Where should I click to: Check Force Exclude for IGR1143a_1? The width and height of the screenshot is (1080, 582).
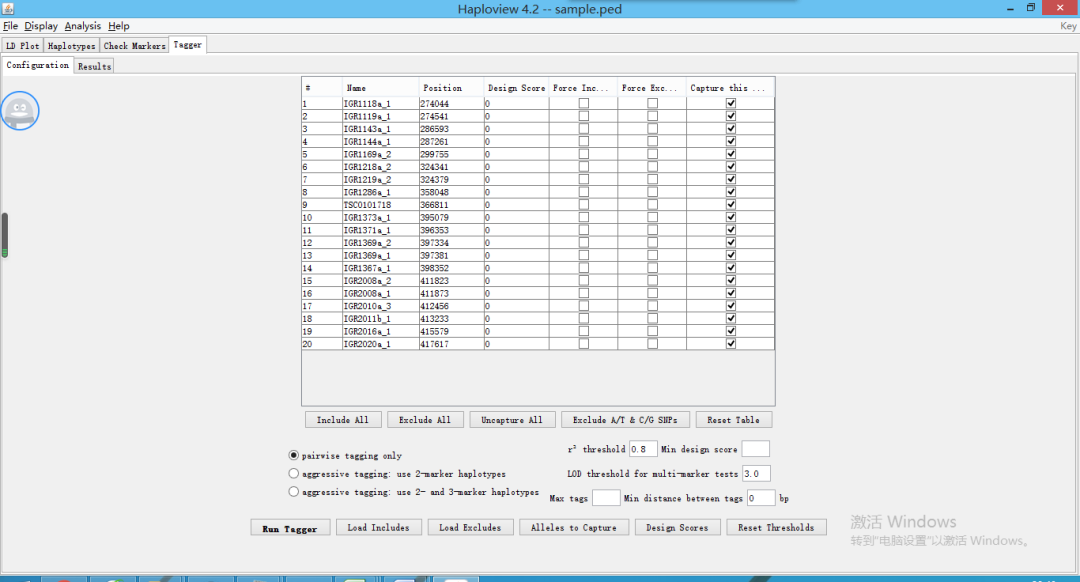coord(652,129)
